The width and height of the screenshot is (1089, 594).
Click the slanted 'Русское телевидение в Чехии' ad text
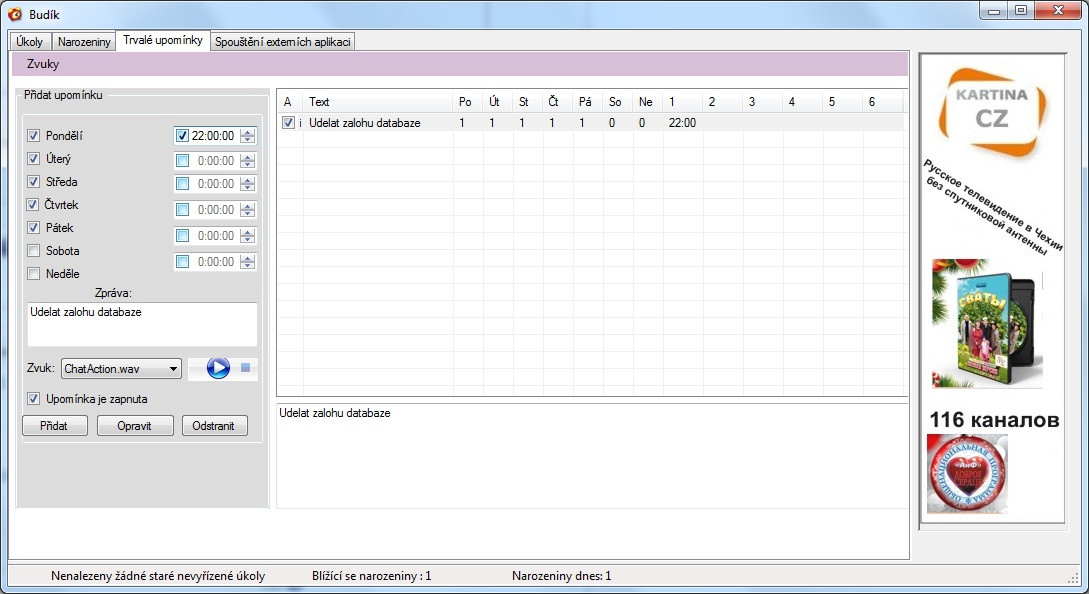(993, 206)
